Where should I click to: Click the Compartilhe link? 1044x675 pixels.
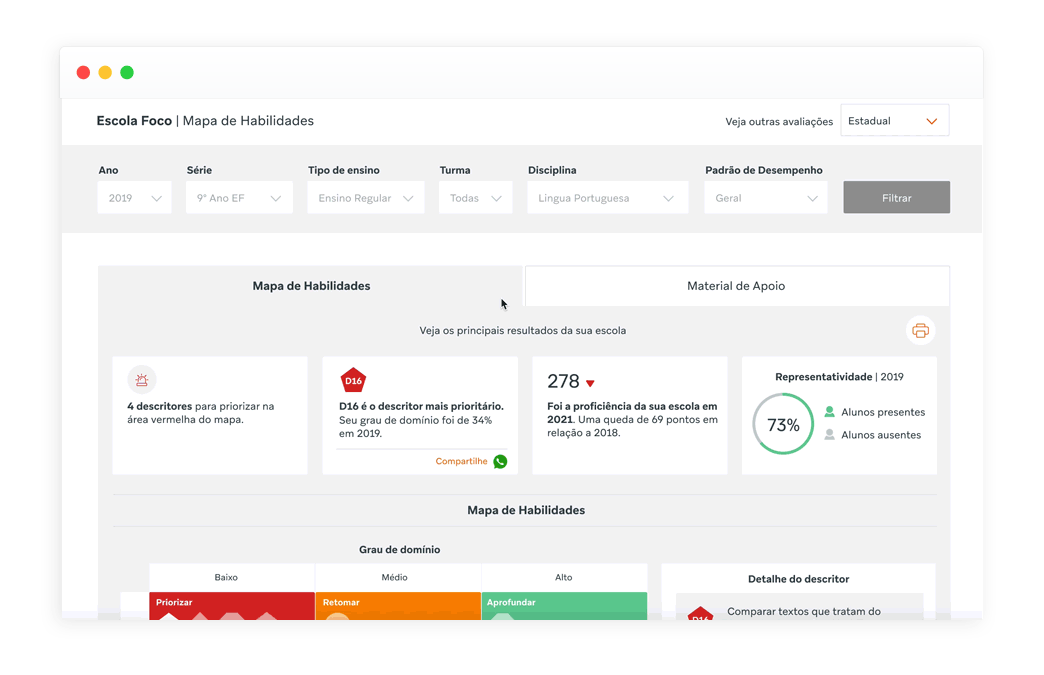[461, 461]
